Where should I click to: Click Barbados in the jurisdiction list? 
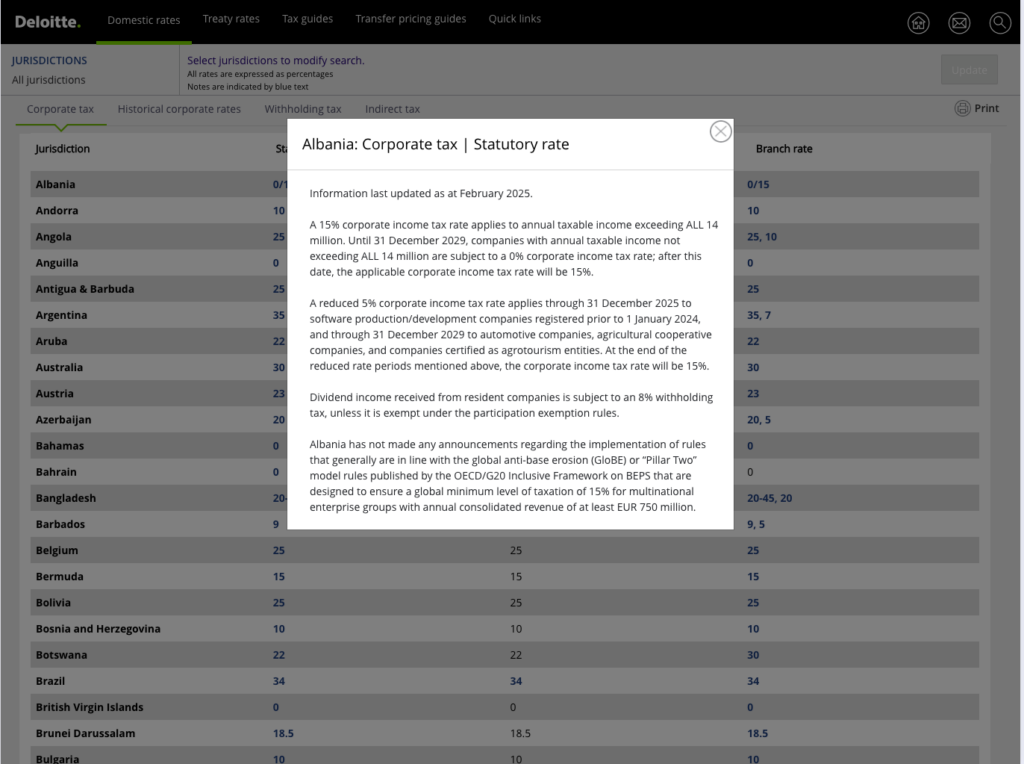60,524
